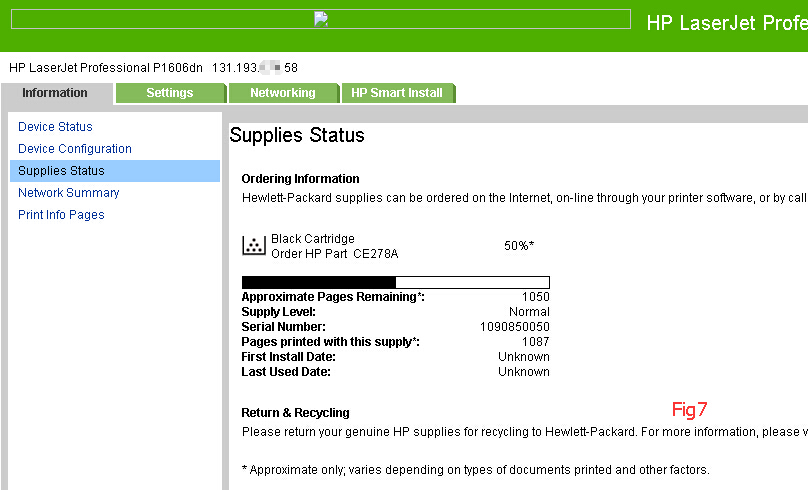The width and height of the screenshot is (808, 490).
Task: Click the Ordering Information heading
Action: click(x=300, y=179)
